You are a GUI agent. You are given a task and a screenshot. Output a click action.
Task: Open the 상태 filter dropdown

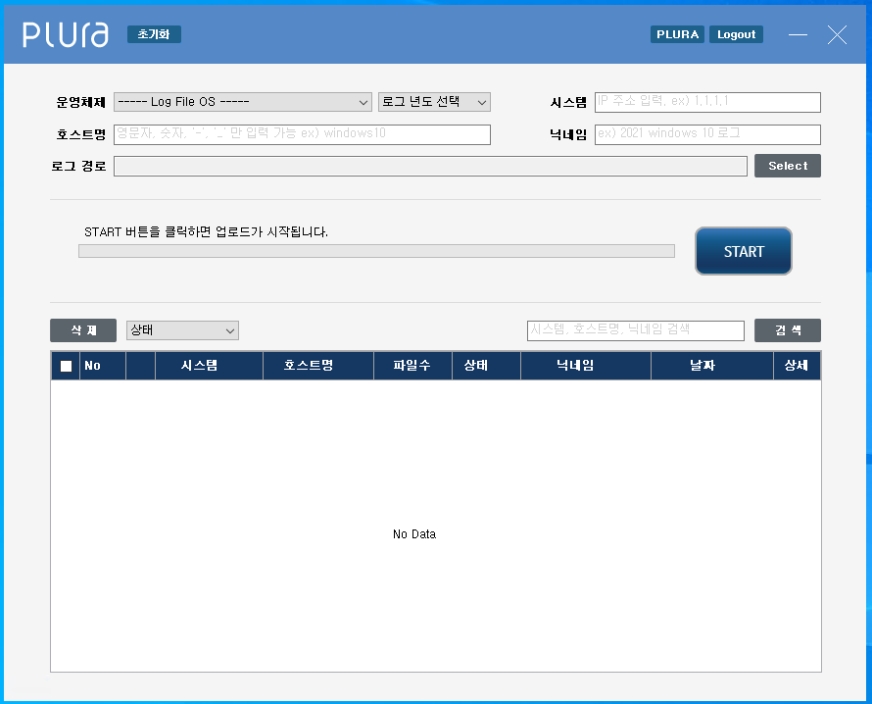point(182,330)
